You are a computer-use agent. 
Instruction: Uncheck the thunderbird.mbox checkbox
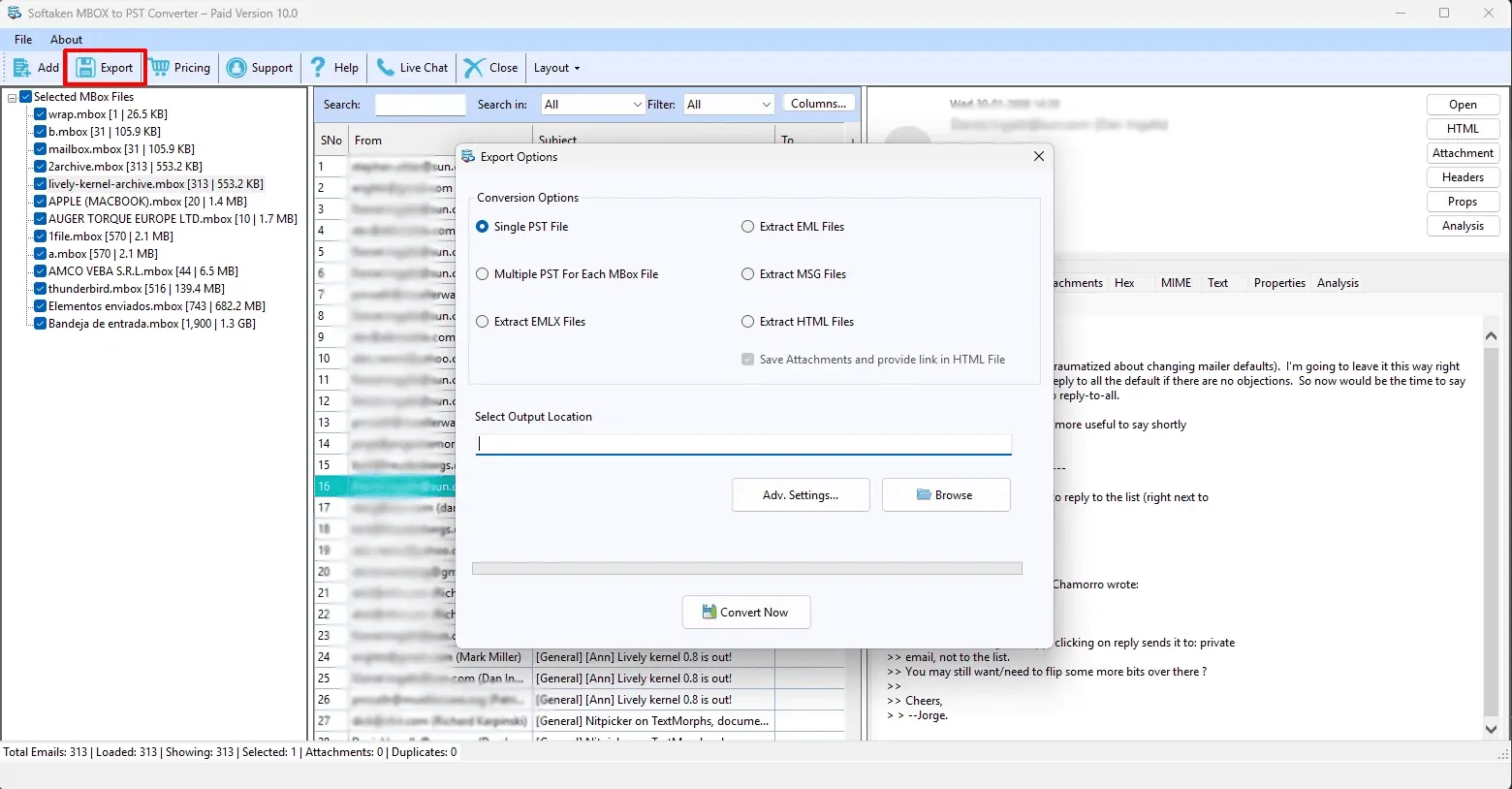[x=41, y=289]
